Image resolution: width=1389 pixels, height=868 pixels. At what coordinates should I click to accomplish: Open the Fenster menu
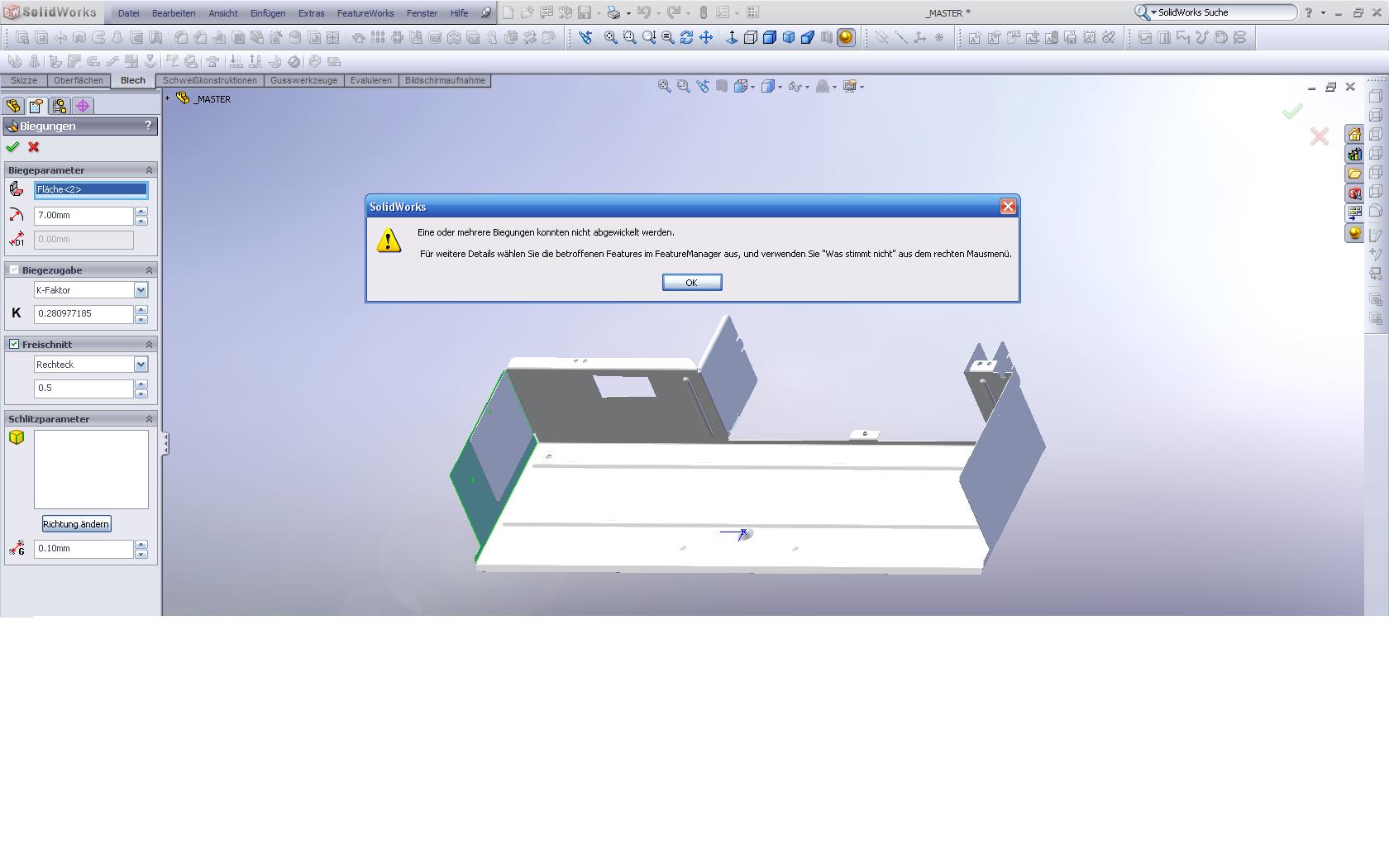pos(422,13)
